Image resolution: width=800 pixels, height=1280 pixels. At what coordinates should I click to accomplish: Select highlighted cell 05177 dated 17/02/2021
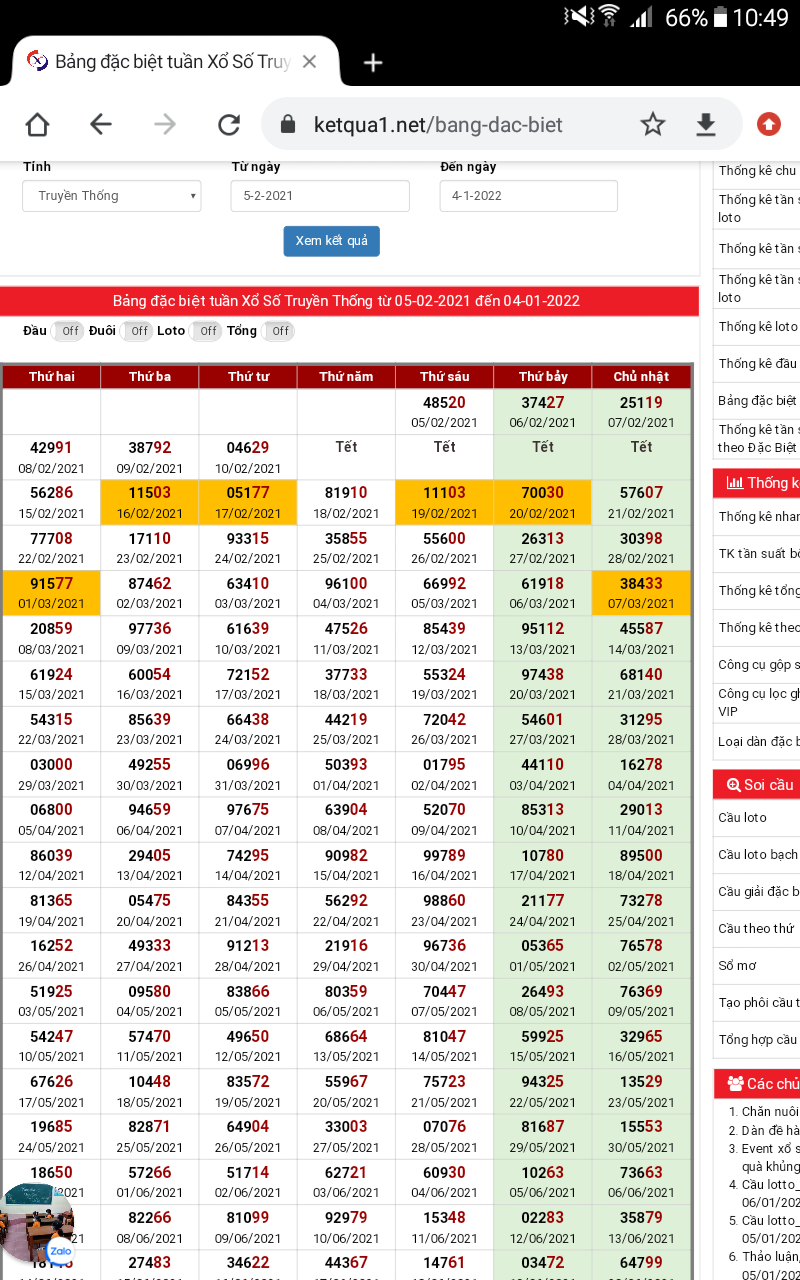(x=248, y=502)
